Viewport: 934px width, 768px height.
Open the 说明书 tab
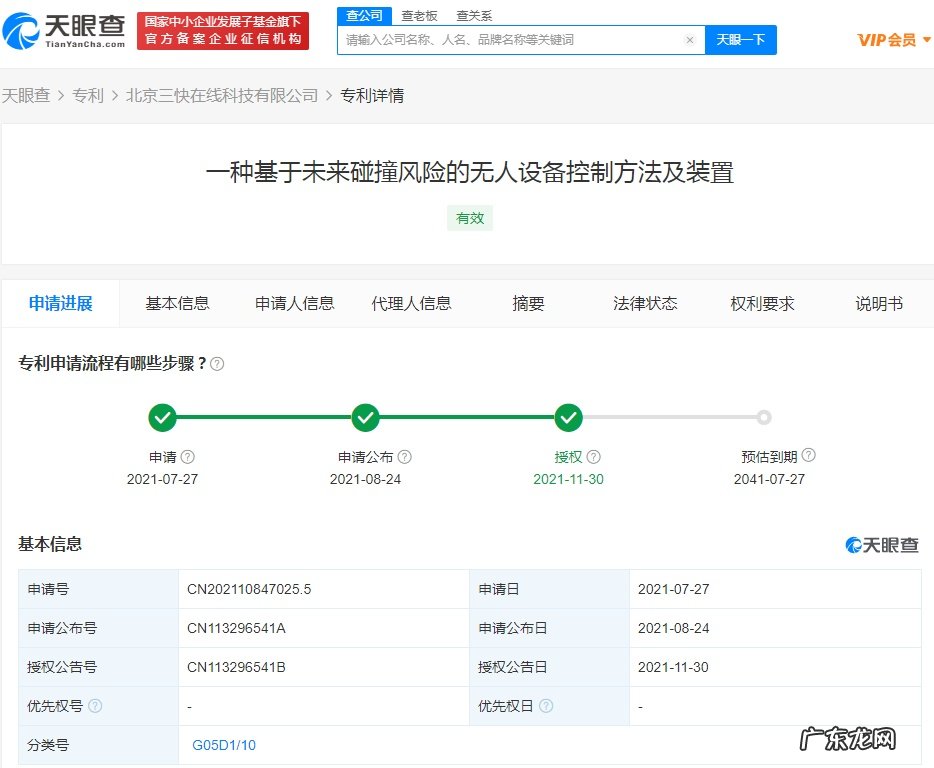(879, 303)
